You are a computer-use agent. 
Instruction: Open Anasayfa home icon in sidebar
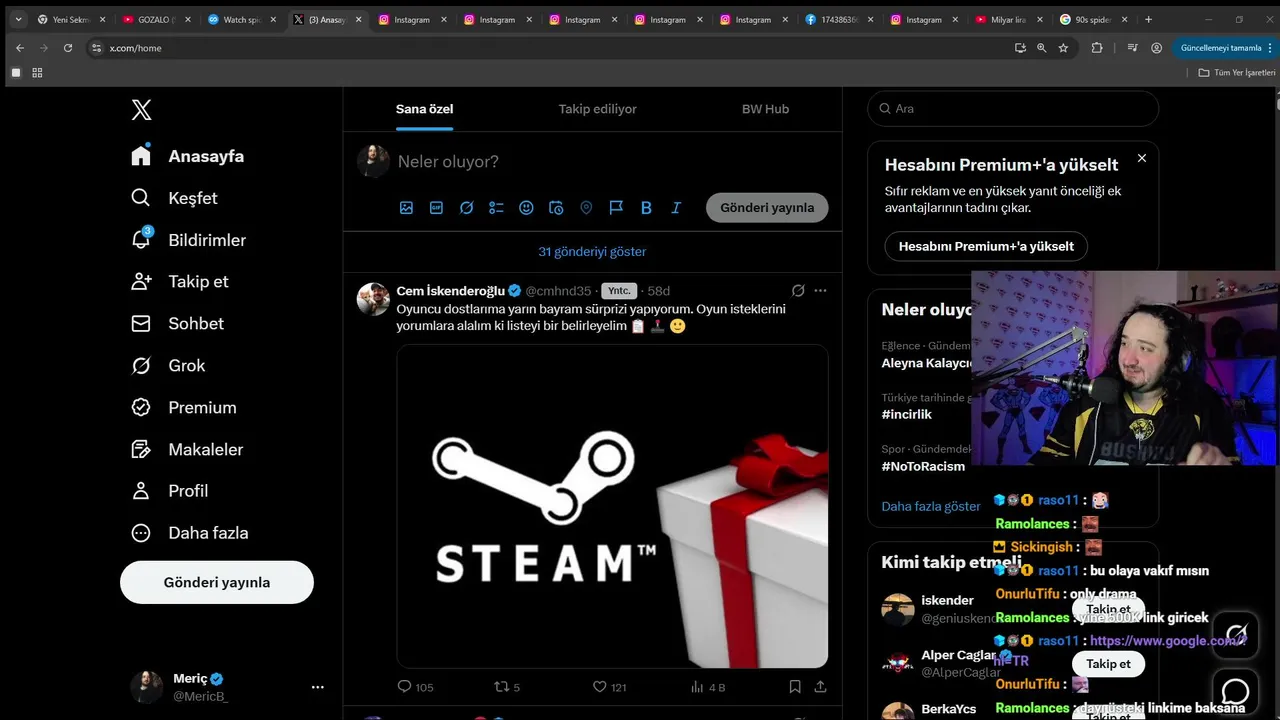(x=141, y=156)
